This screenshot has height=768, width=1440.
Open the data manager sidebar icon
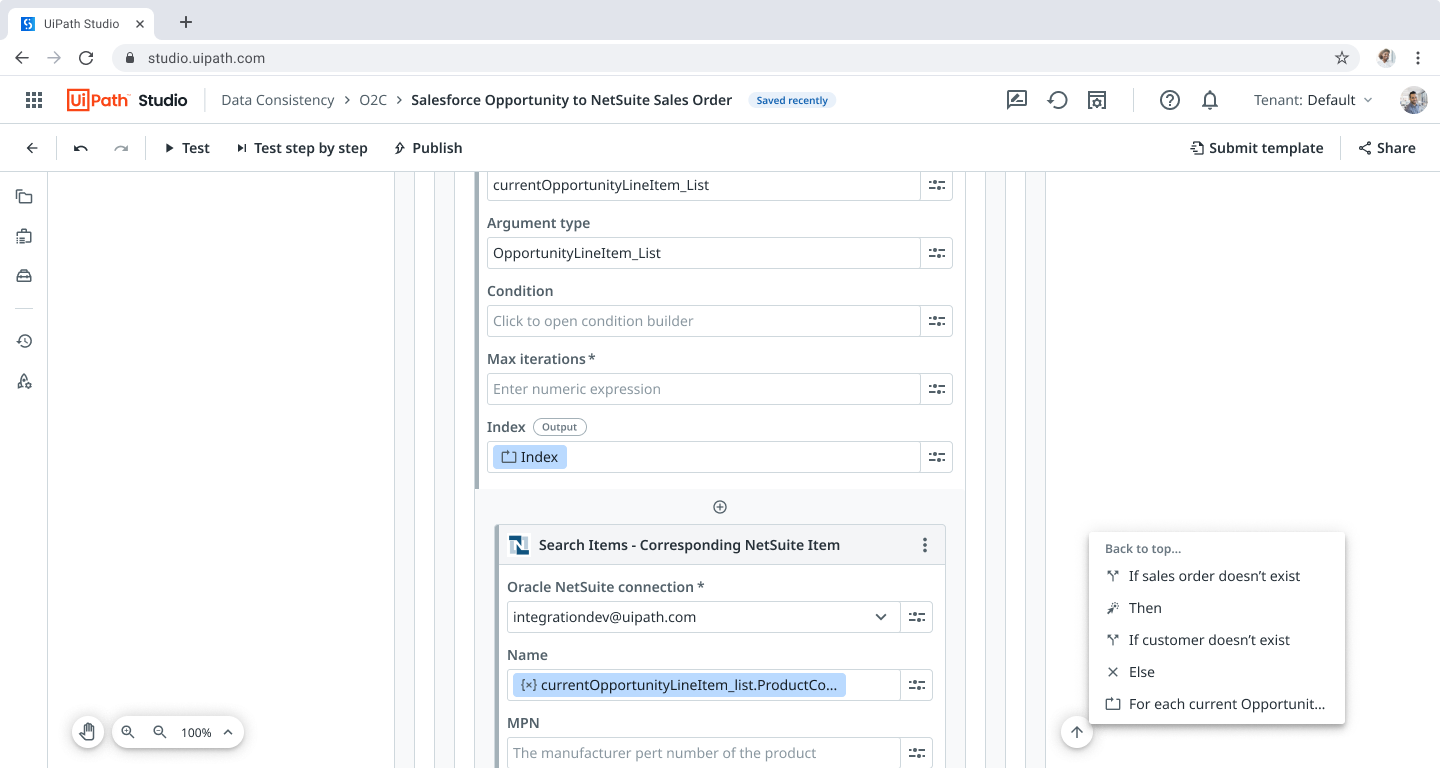point(24,276)
